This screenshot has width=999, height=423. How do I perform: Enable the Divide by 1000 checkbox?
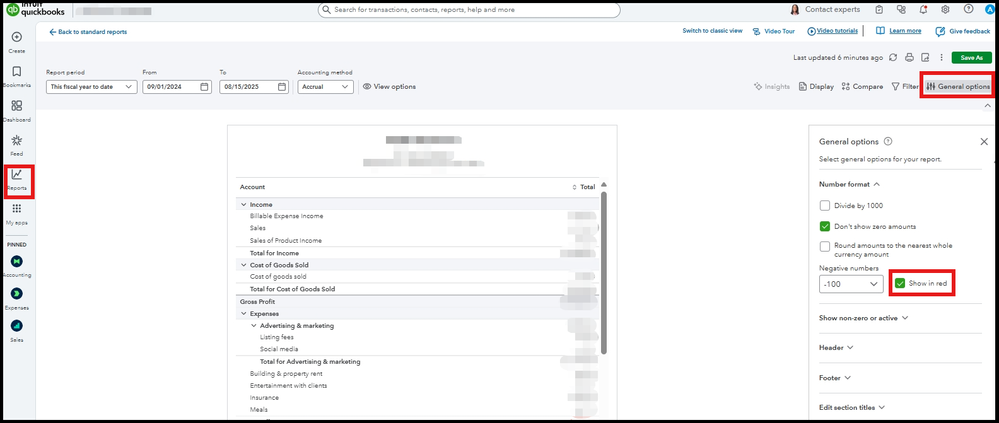pyautogui.click(x=825, y=206)
